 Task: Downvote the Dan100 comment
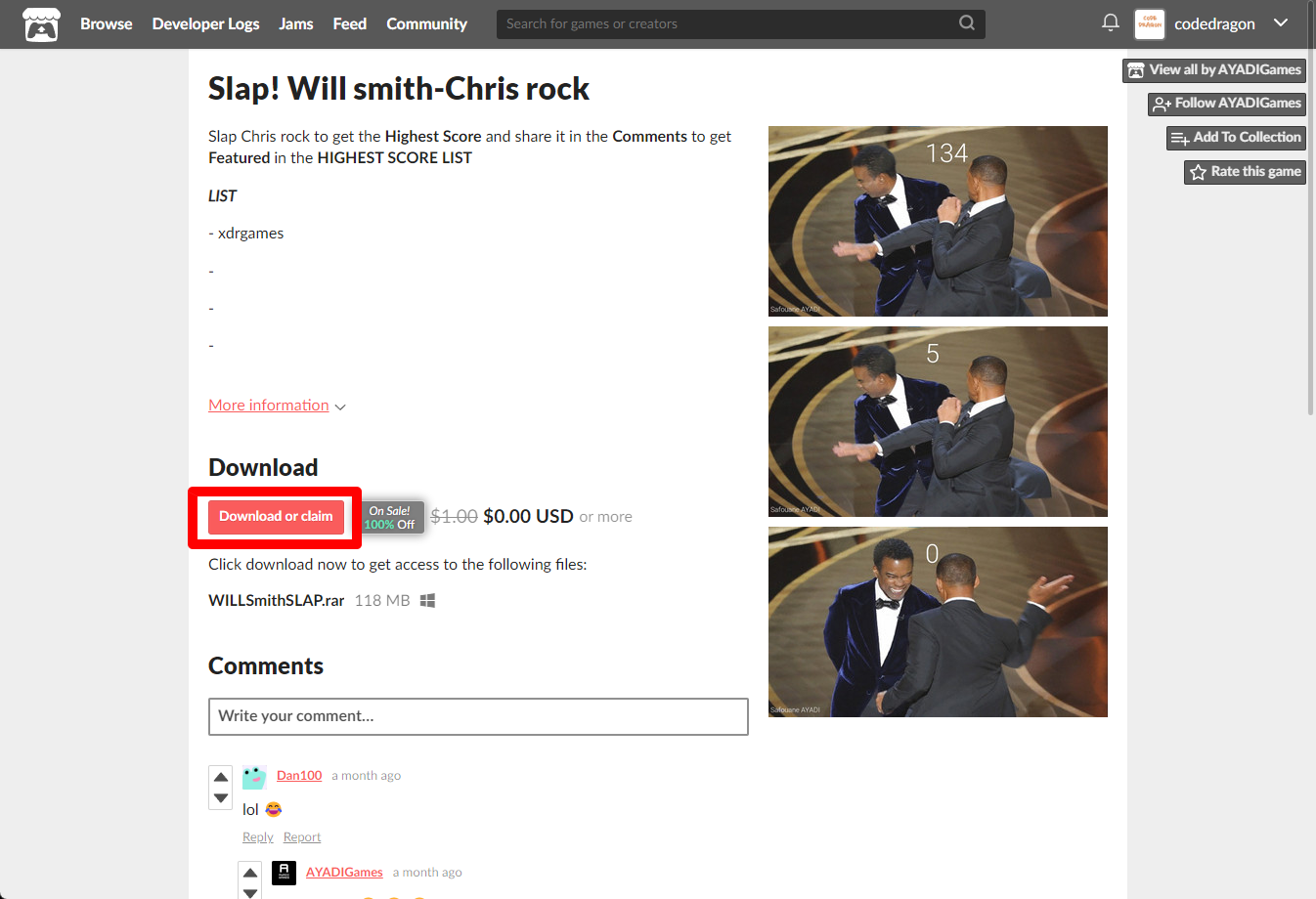(x=221, y=798)
